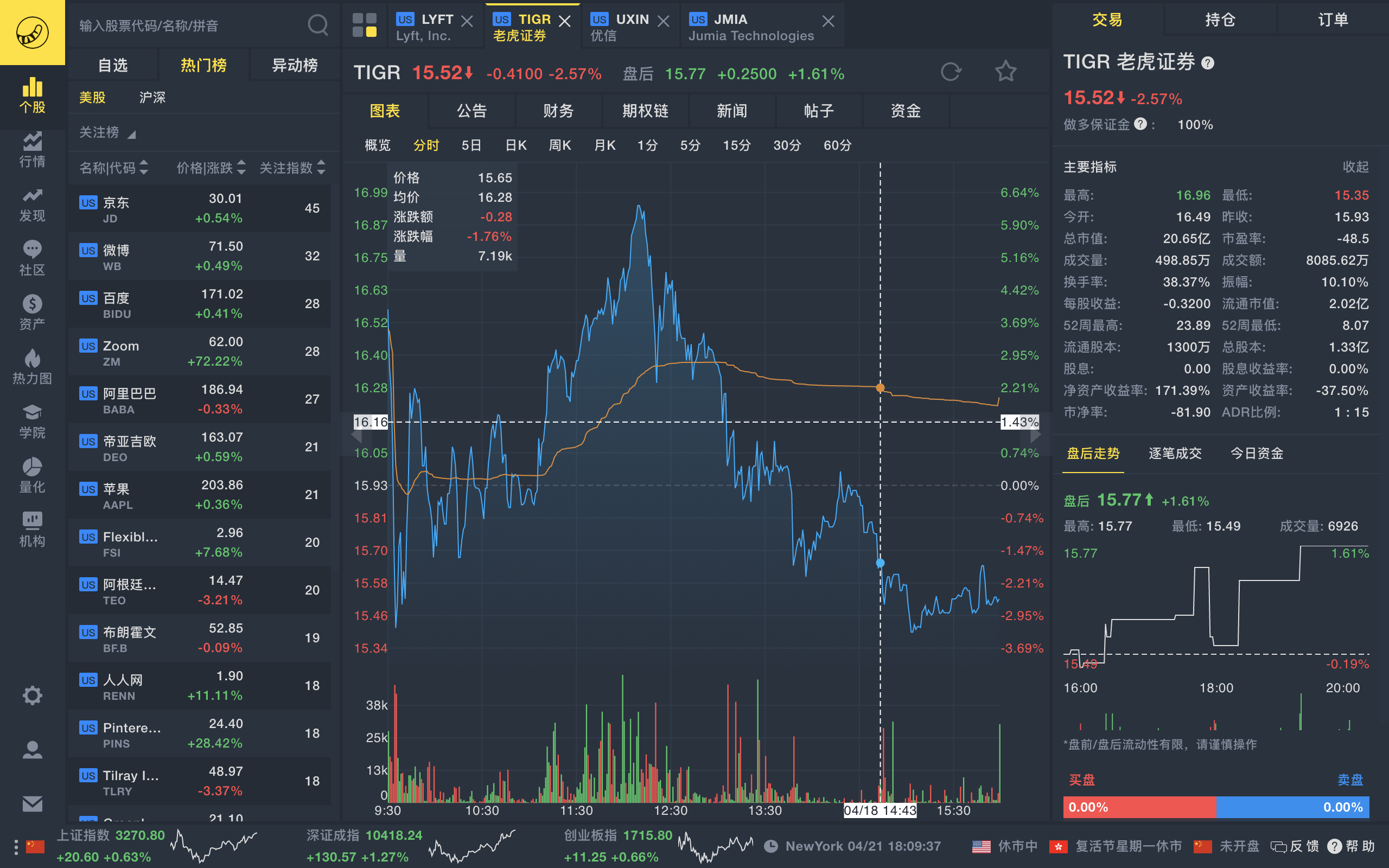Sort list by 关注指数 column

(293, 168)
